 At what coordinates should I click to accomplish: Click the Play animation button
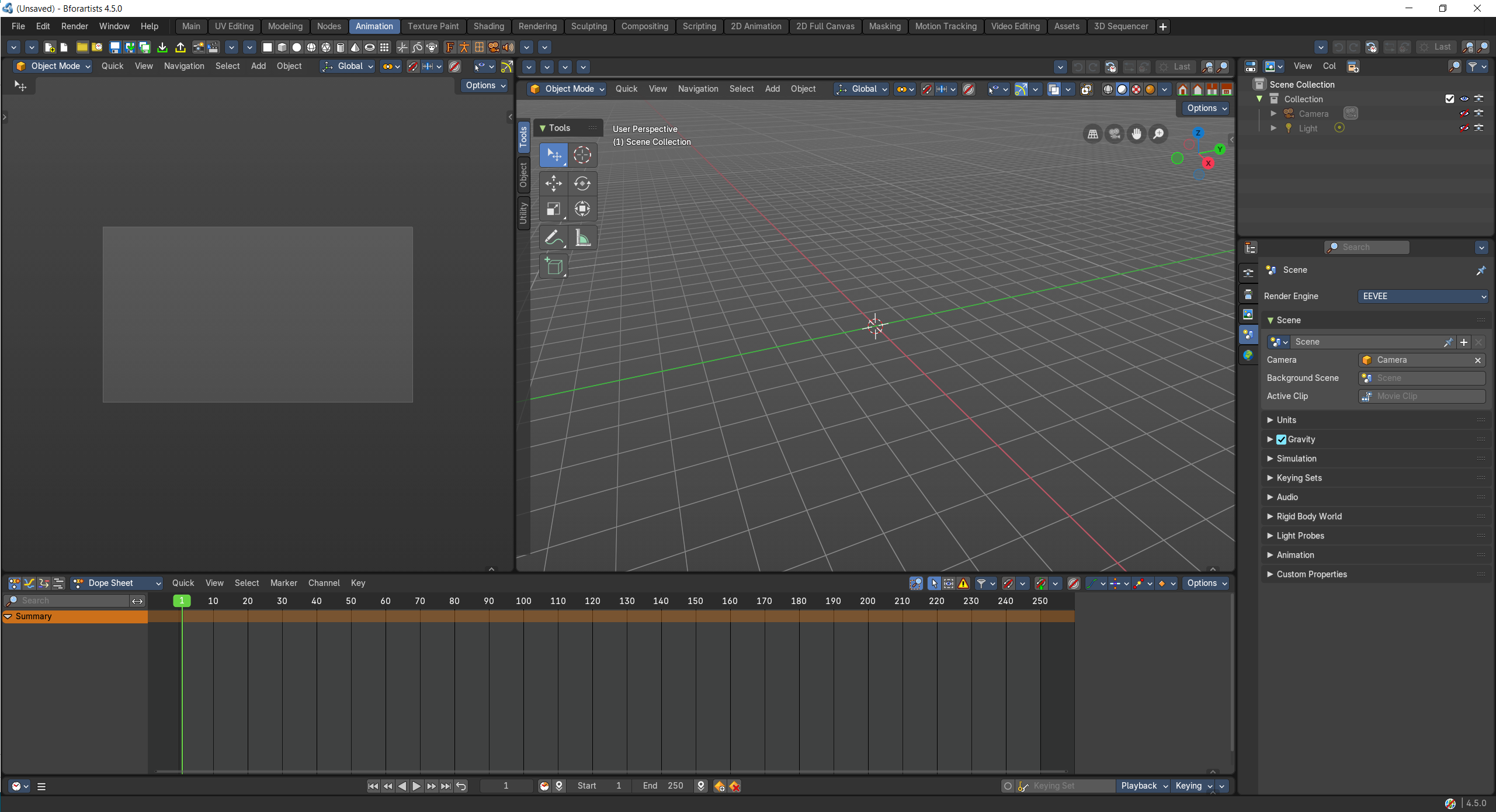point(416,786)
